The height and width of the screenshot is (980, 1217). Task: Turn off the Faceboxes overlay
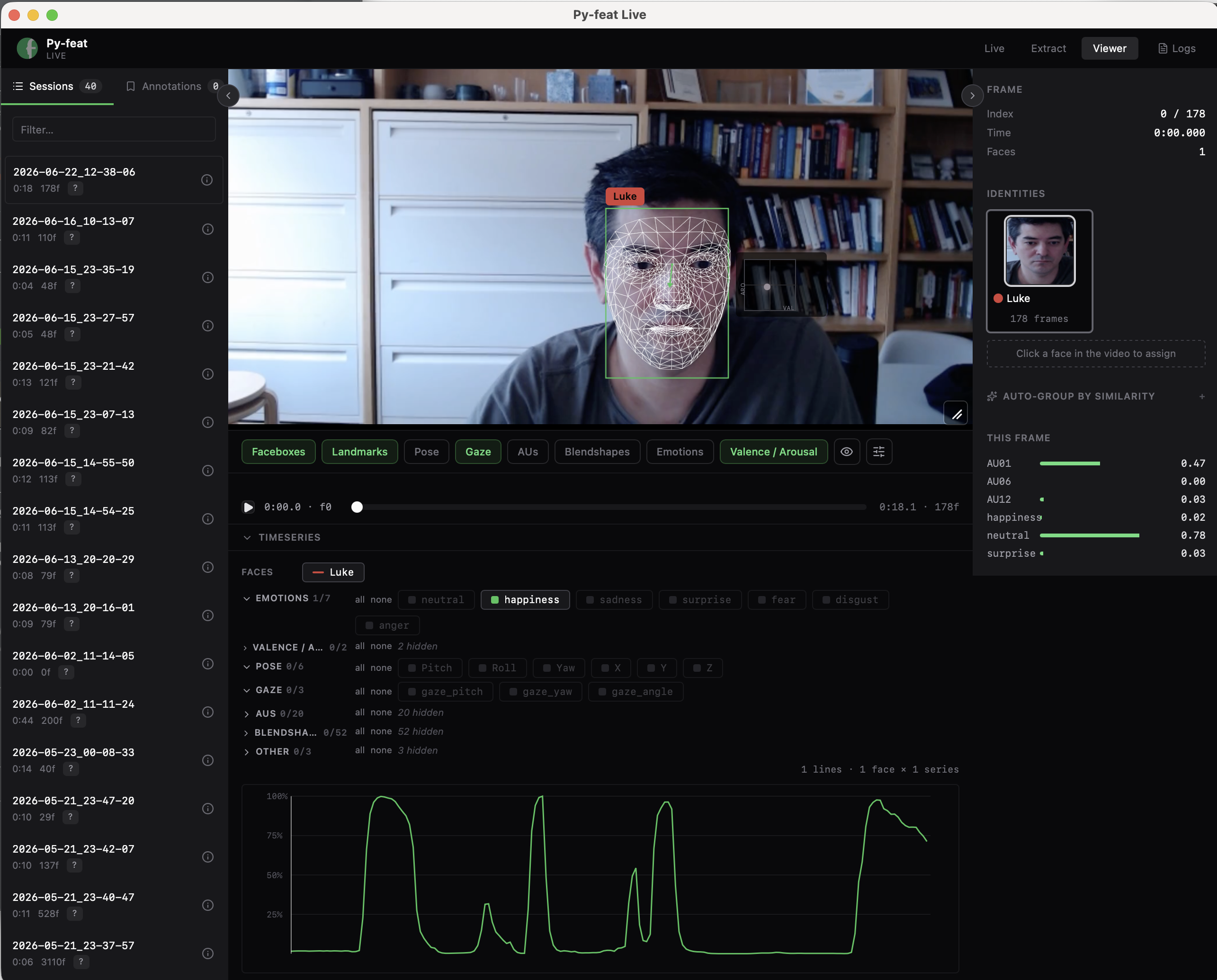click(278, 452)
